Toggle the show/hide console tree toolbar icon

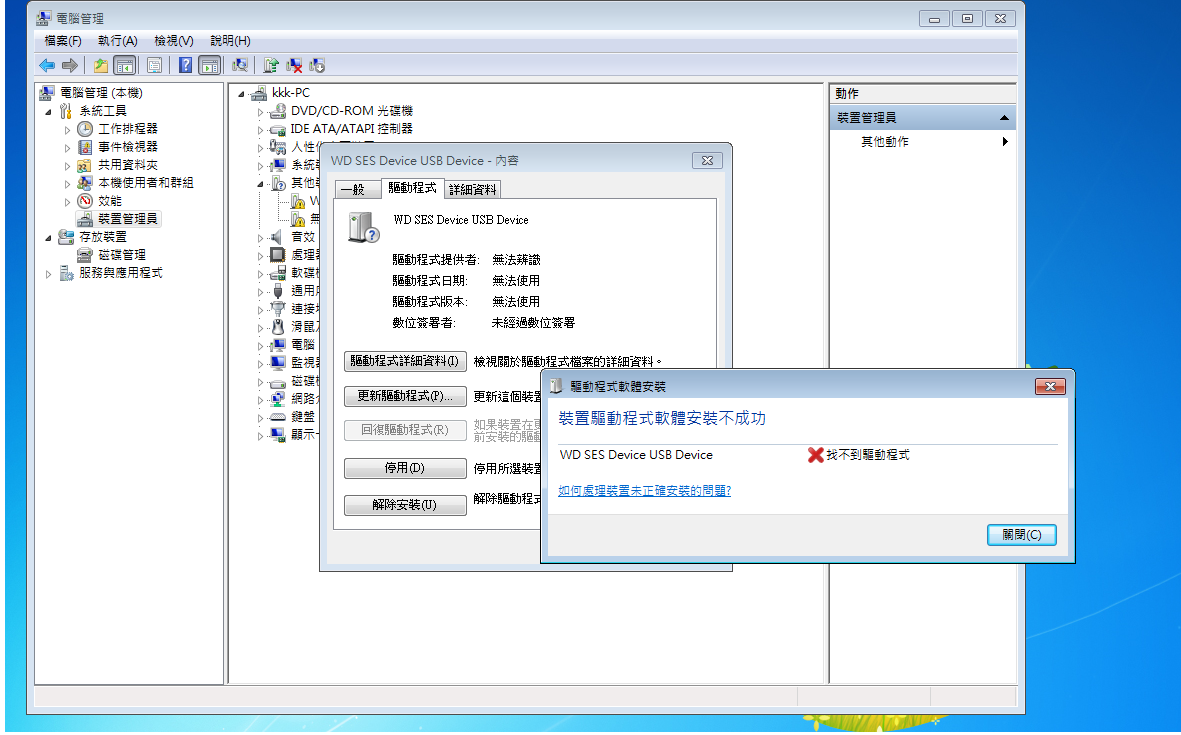pyautogui.click(x=125, y=66)
